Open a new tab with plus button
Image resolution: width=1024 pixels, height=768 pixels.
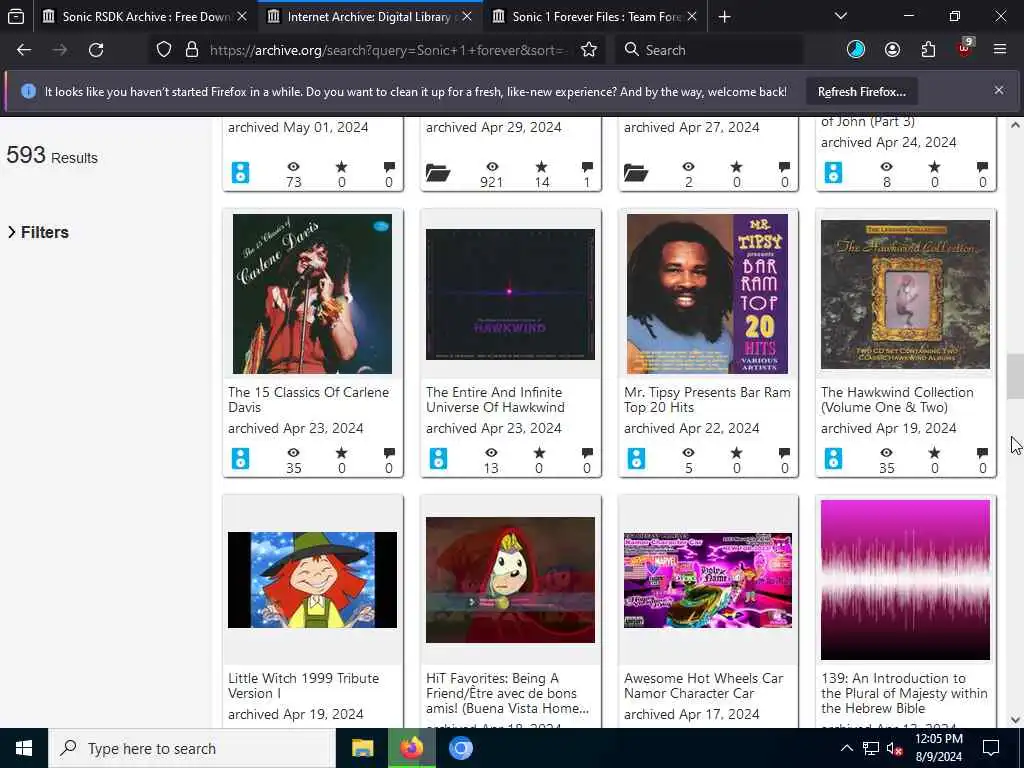tap(724, 17)
